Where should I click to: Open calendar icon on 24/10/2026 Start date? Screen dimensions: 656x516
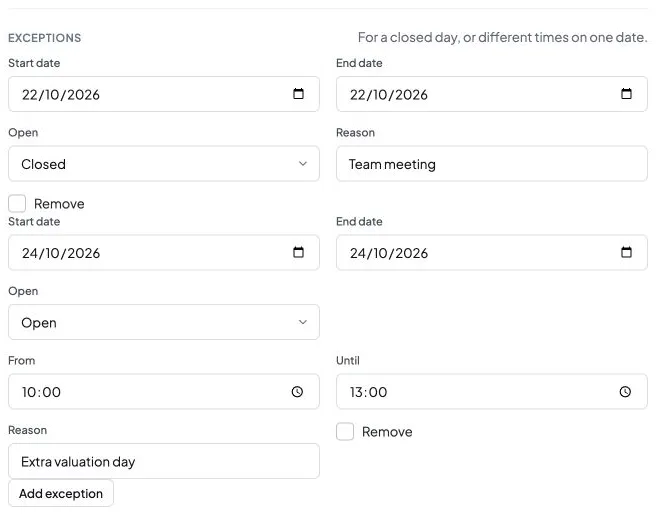(x=298, y=252)
